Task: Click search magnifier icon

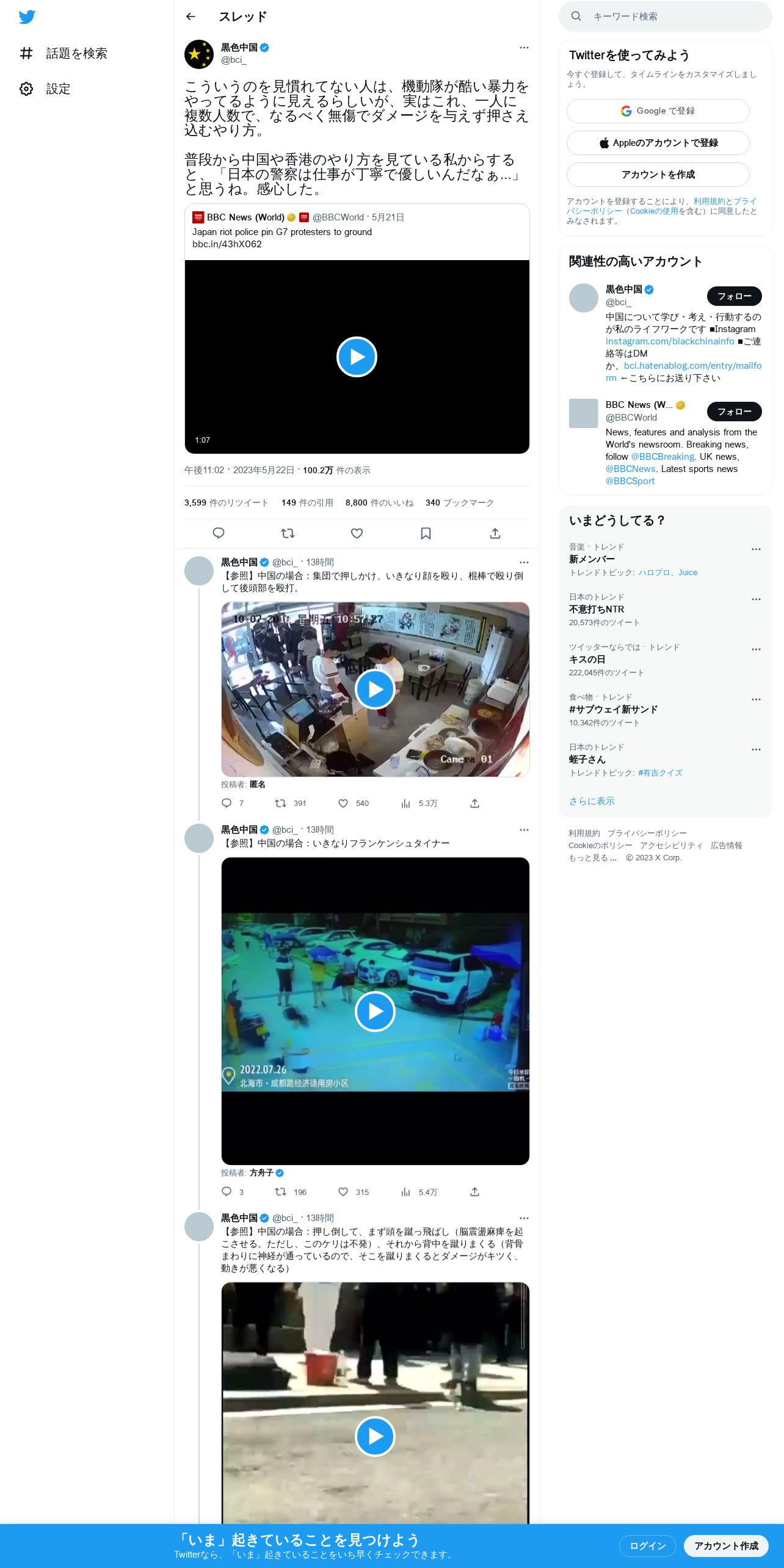Action: pyautogui.click(x=576, y=16)
